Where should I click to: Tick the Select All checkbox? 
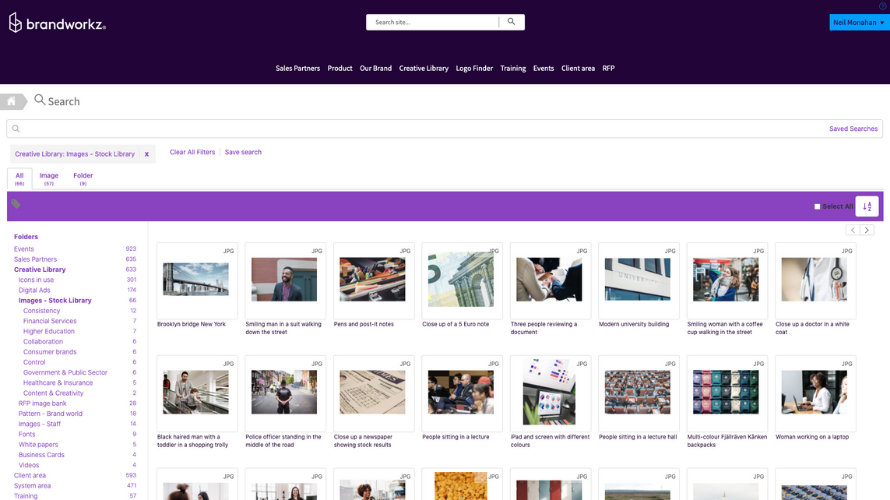(x=817, y=207)
